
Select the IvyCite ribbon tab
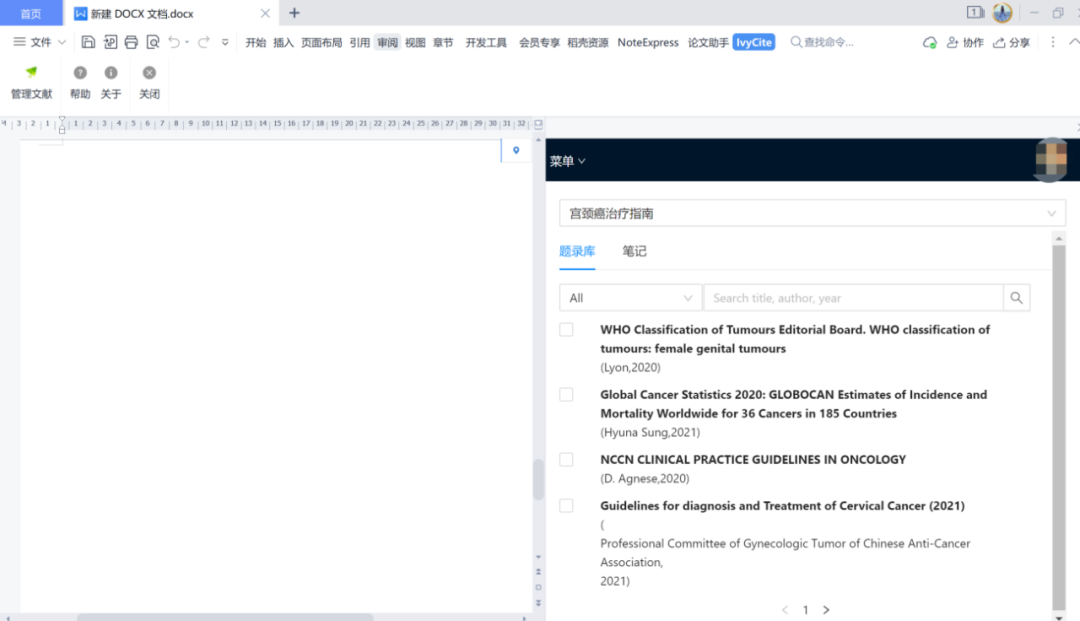[754, 42]
